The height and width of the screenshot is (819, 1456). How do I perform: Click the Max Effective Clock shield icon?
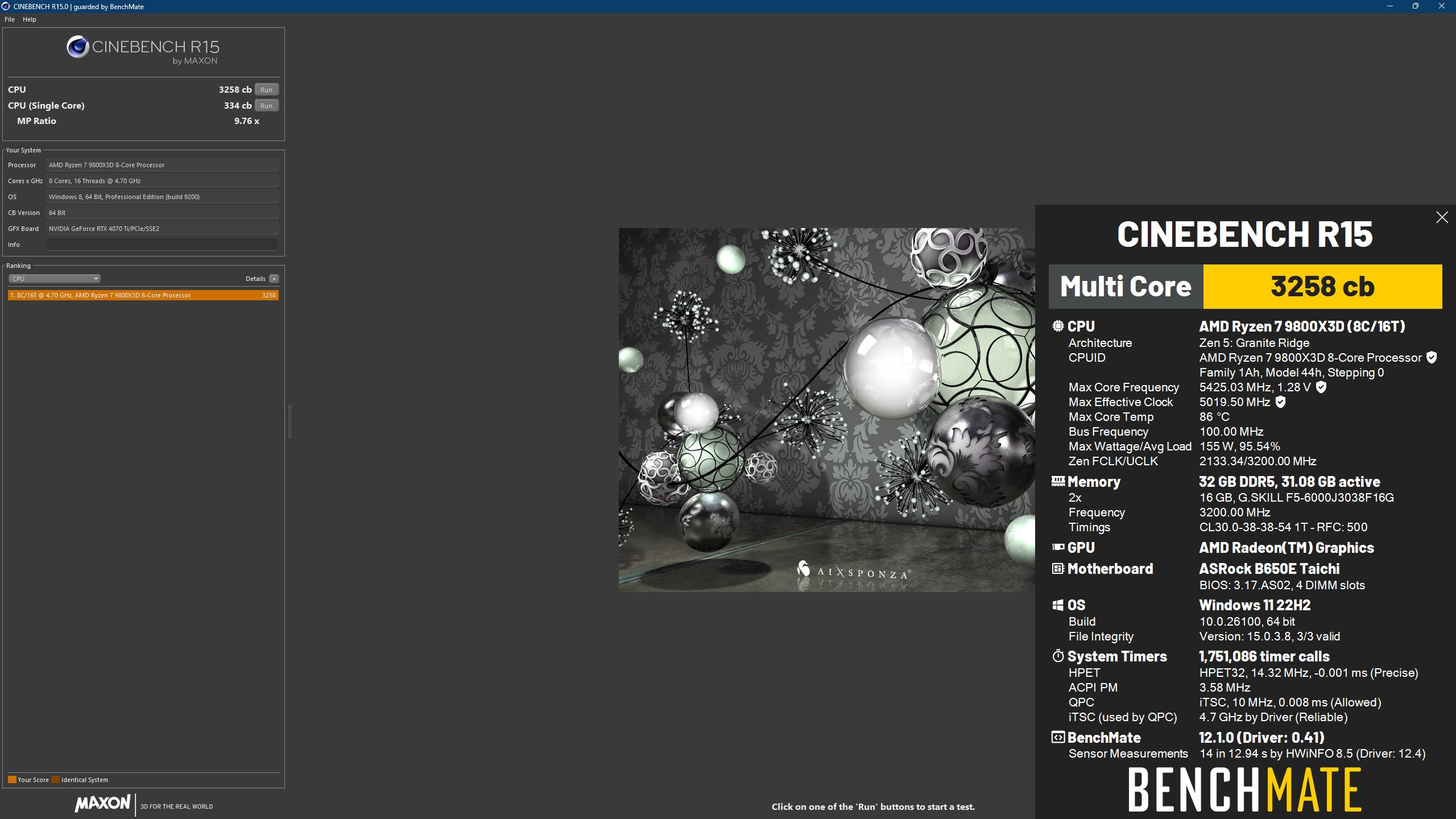tap(1280, 402)
